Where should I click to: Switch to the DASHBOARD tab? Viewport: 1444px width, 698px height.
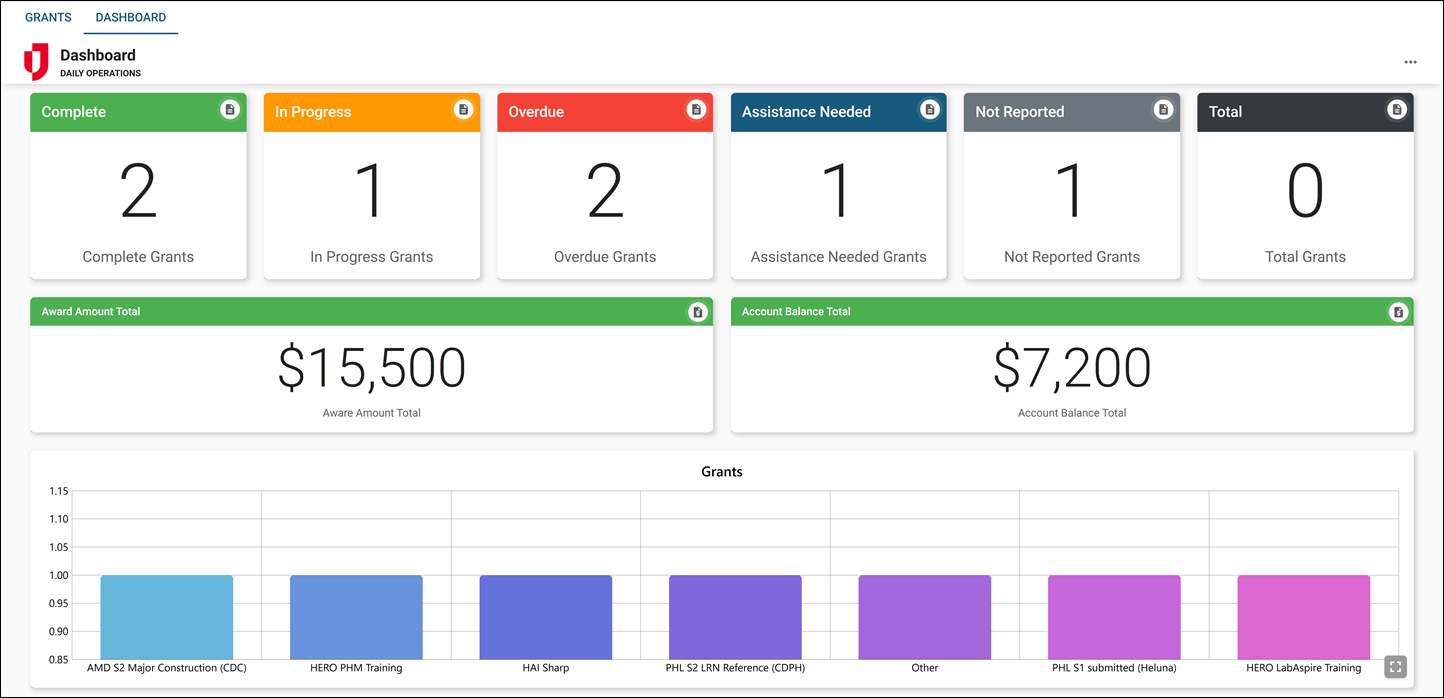click(130, 17)
